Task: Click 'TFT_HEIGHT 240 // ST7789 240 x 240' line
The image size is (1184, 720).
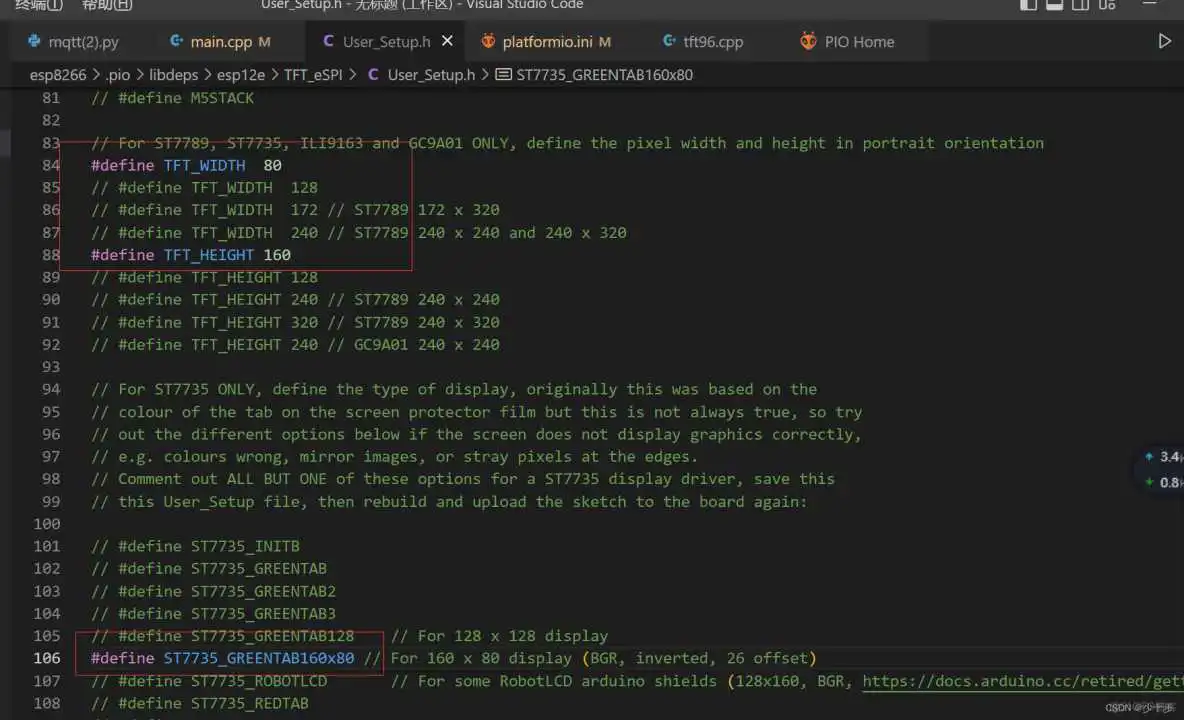Action: 295,300
